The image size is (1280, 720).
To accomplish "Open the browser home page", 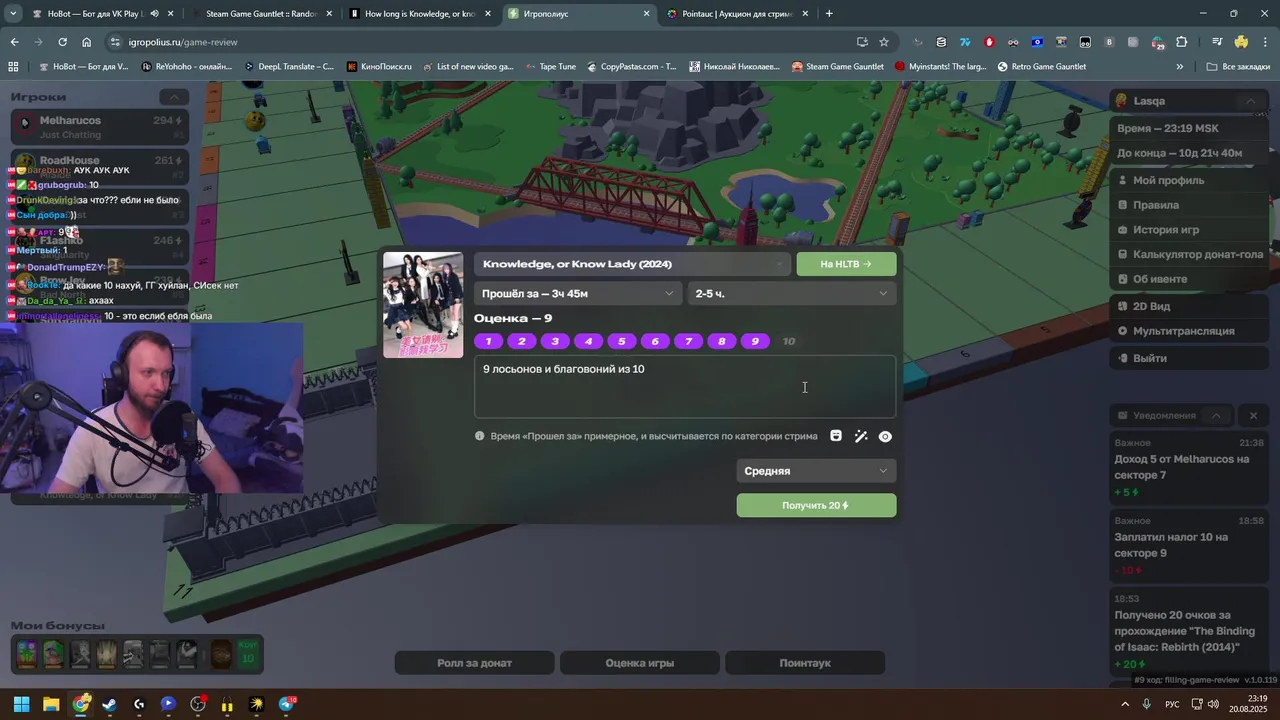I will (87, 42).
